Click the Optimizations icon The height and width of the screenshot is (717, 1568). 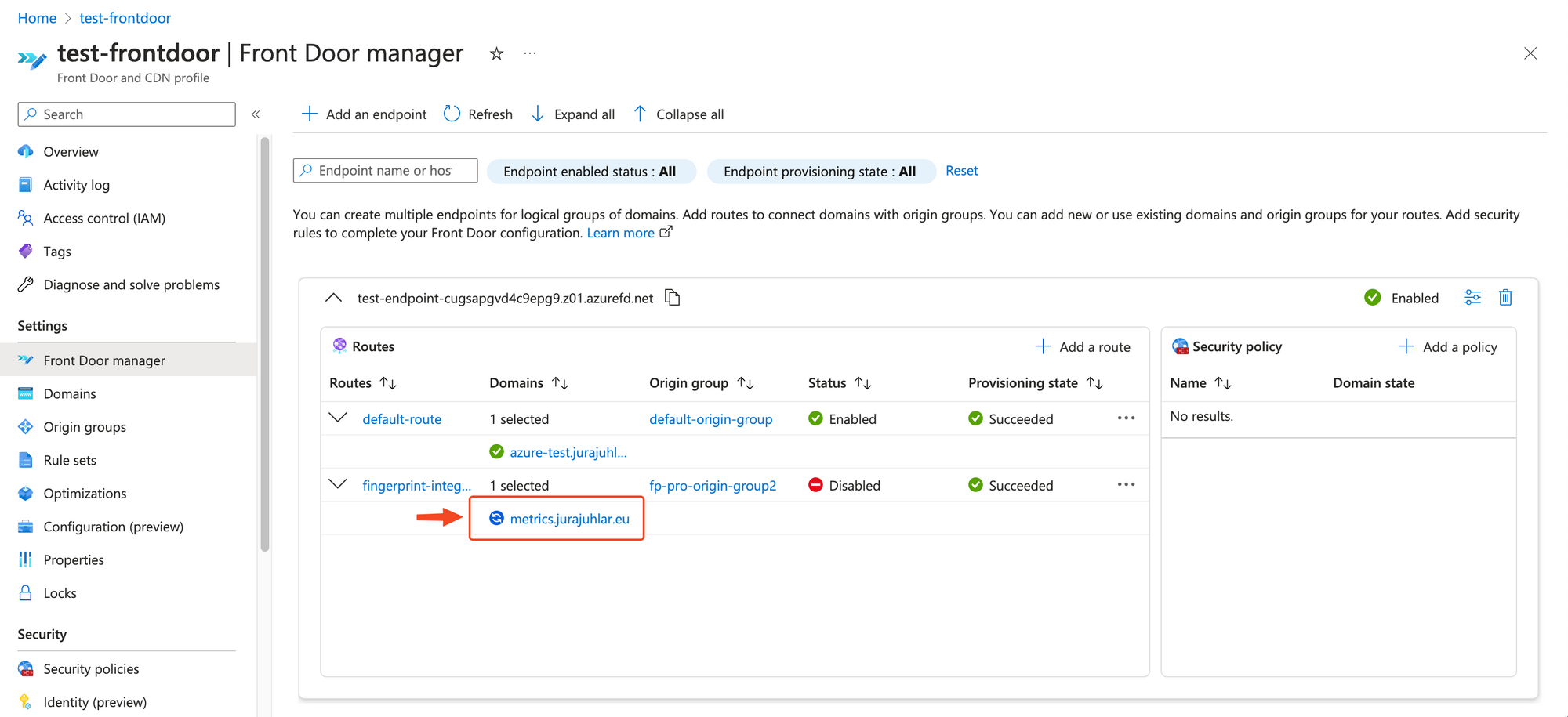26,493
